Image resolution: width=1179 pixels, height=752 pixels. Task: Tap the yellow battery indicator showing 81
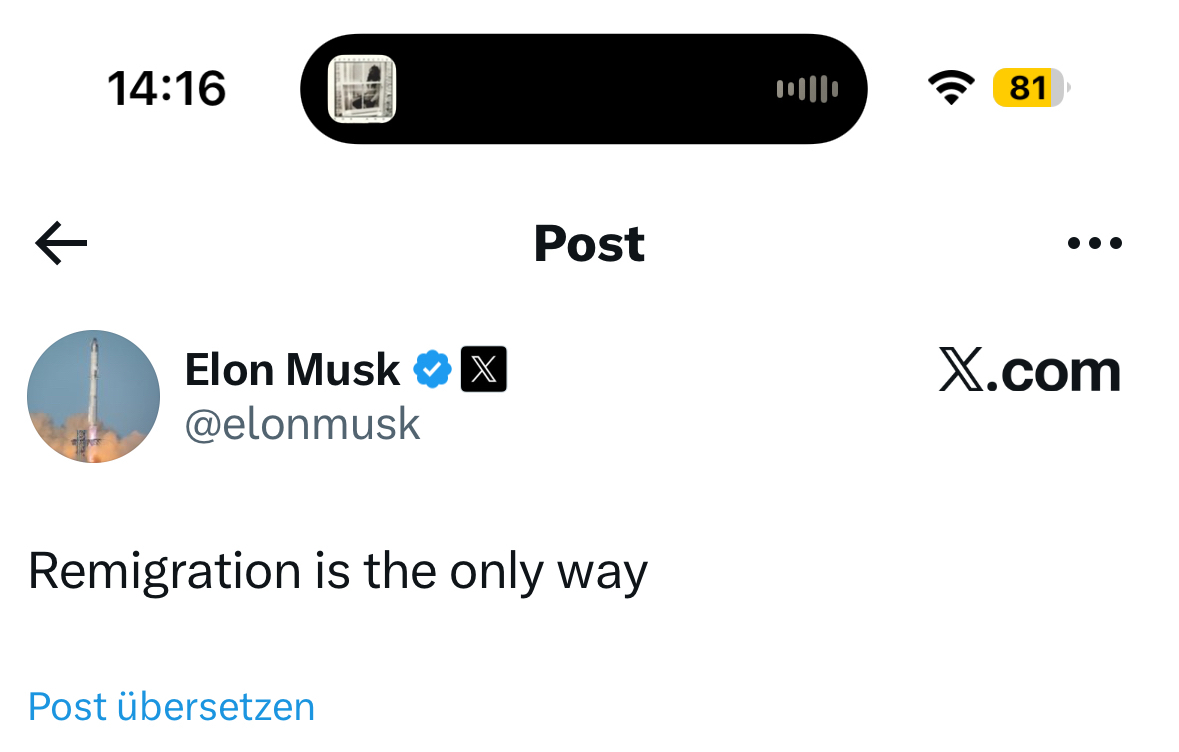coord(1030,88)
